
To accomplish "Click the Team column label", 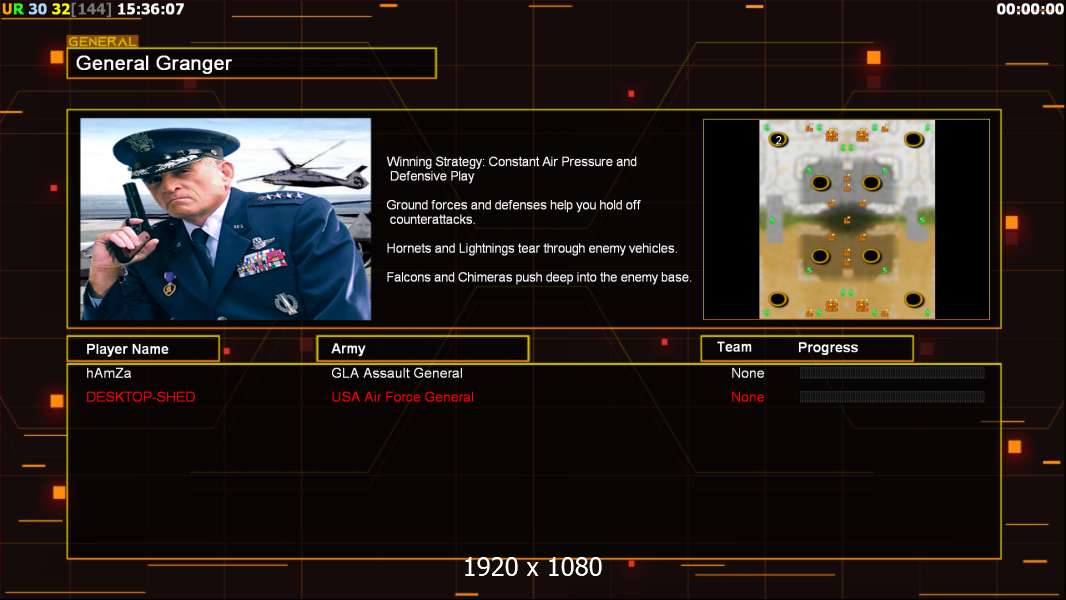I will 734,347.
